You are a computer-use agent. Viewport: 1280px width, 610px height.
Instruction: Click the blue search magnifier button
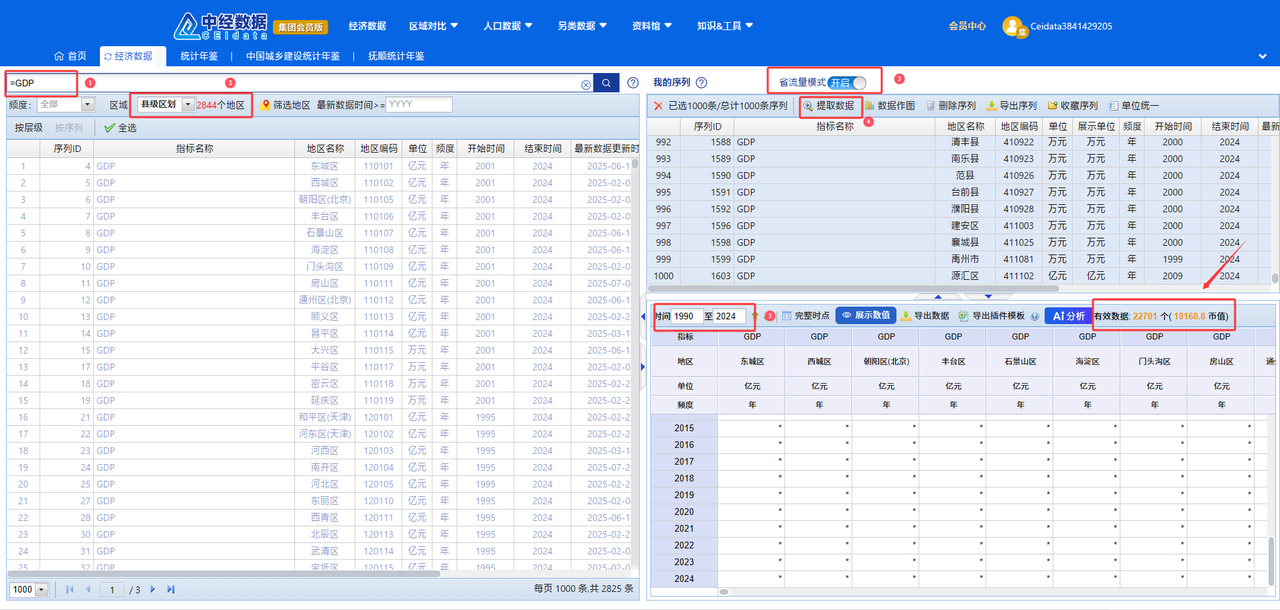click(606, 83)
